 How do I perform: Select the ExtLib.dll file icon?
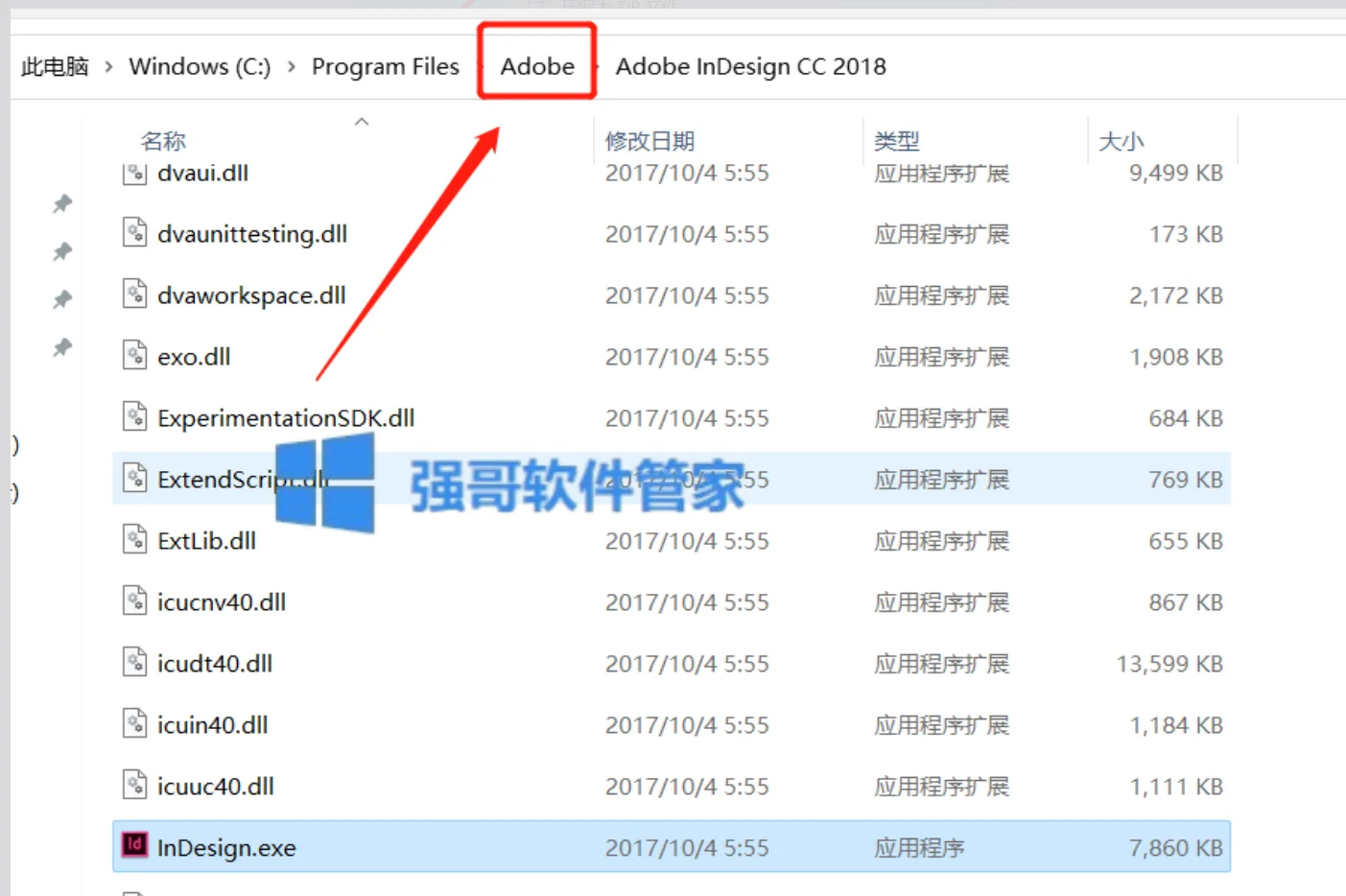135,540
